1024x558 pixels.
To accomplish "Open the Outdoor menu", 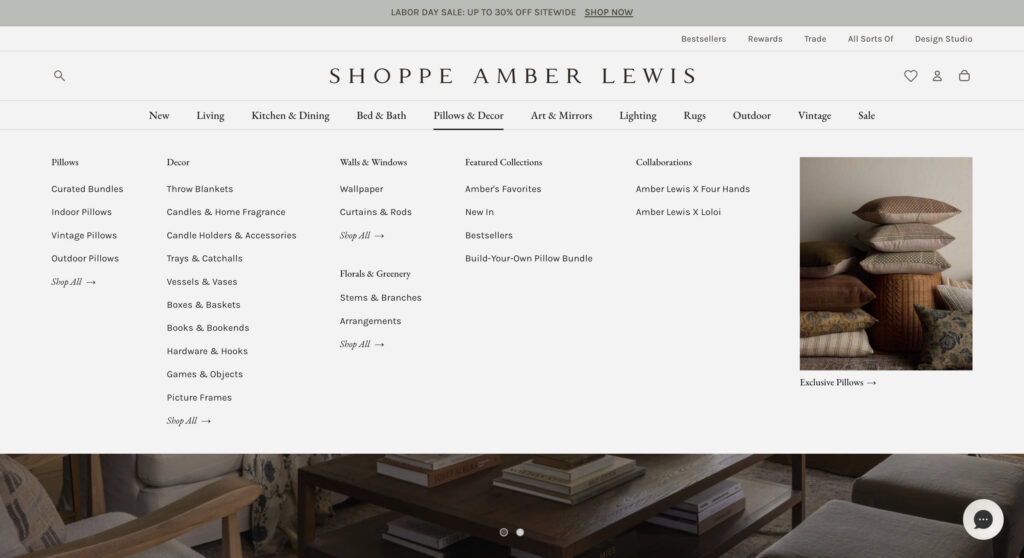I will (752, 116).
